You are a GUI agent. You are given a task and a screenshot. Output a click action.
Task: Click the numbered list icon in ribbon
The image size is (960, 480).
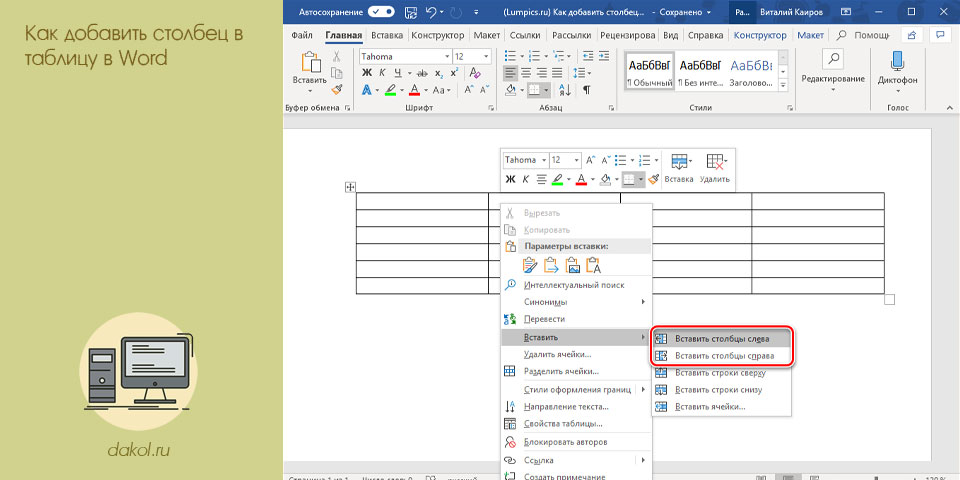[x=534, y=56]
